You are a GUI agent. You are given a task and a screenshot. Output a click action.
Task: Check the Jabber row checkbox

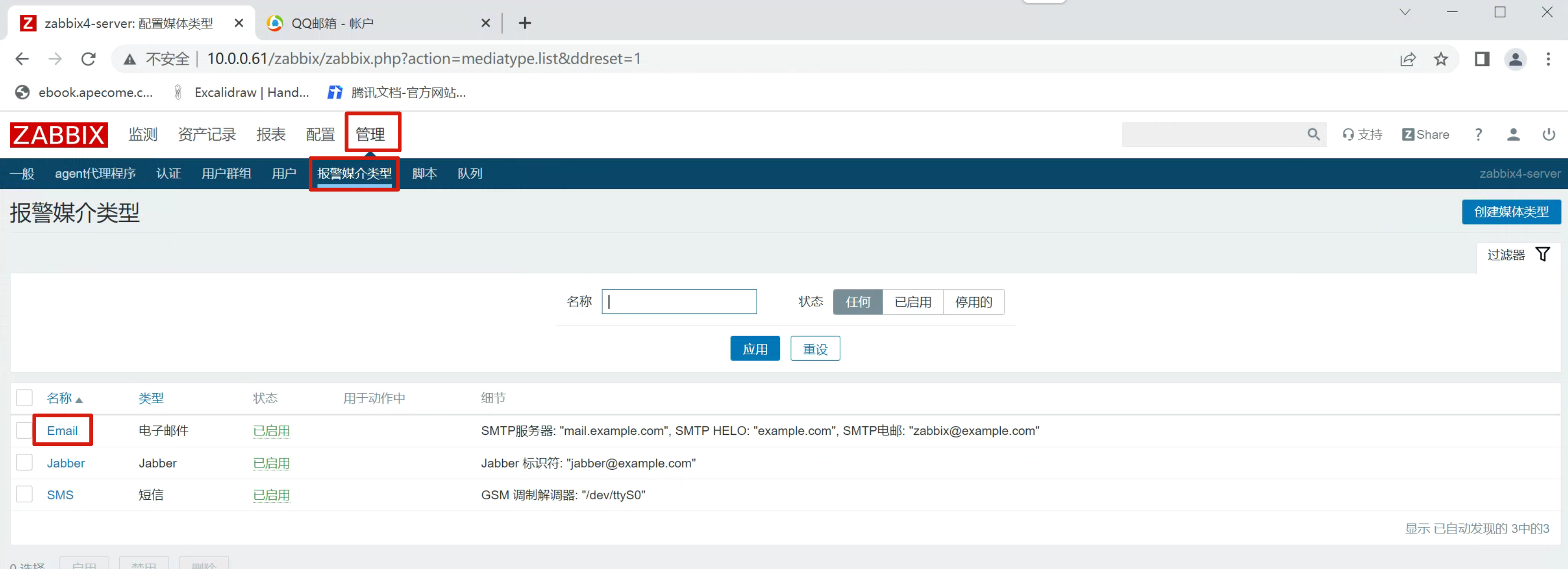24,463
